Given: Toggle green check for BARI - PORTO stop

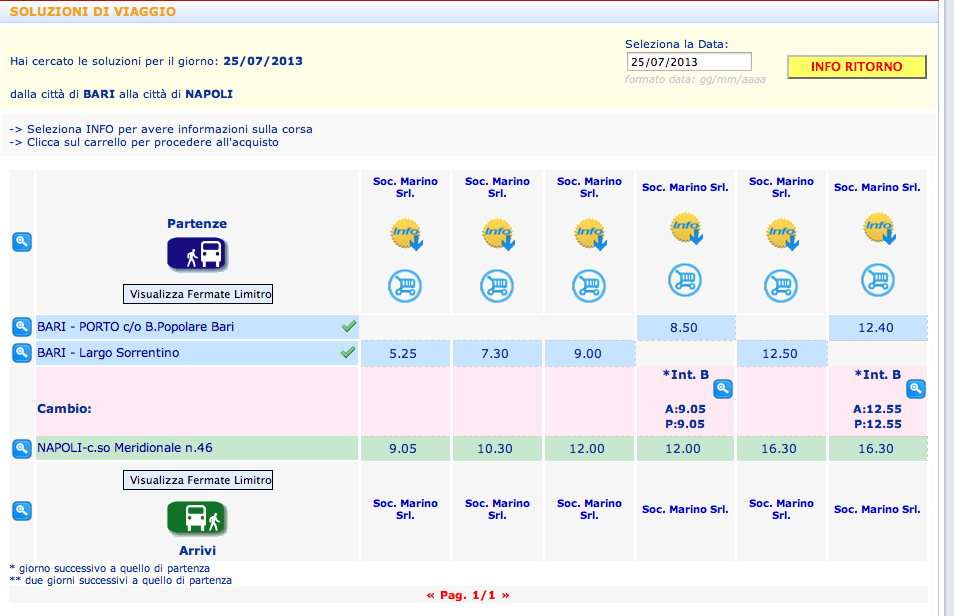Looking at the screenshot, I should coord(349,327).
